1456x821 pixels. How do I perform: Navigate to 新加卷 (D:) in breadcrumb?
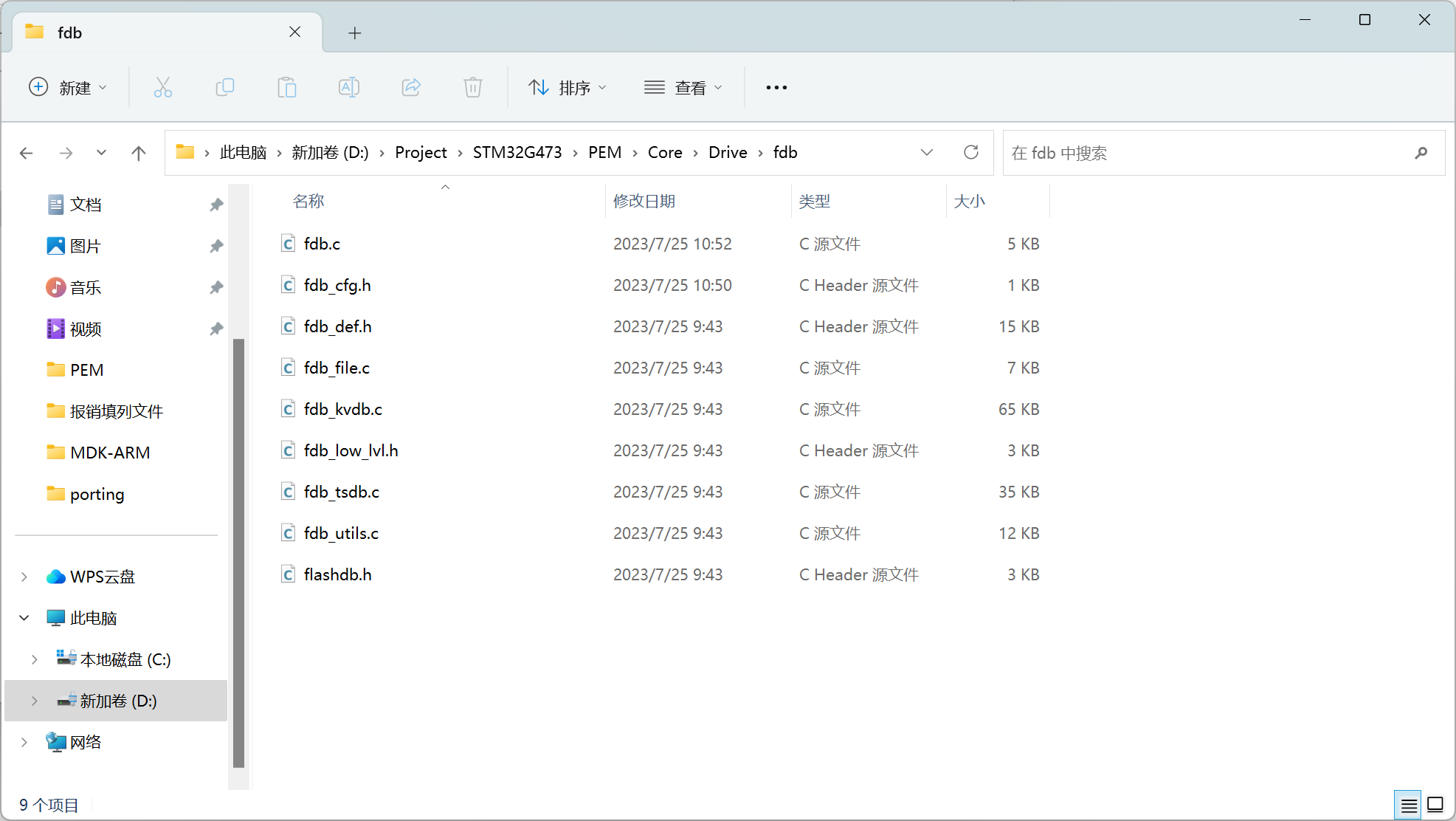[x=330, y=152]
